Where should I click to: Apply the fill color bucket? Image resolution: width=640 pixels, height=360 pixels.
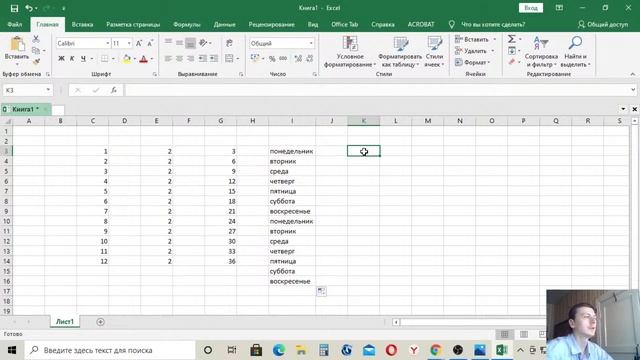127,59
